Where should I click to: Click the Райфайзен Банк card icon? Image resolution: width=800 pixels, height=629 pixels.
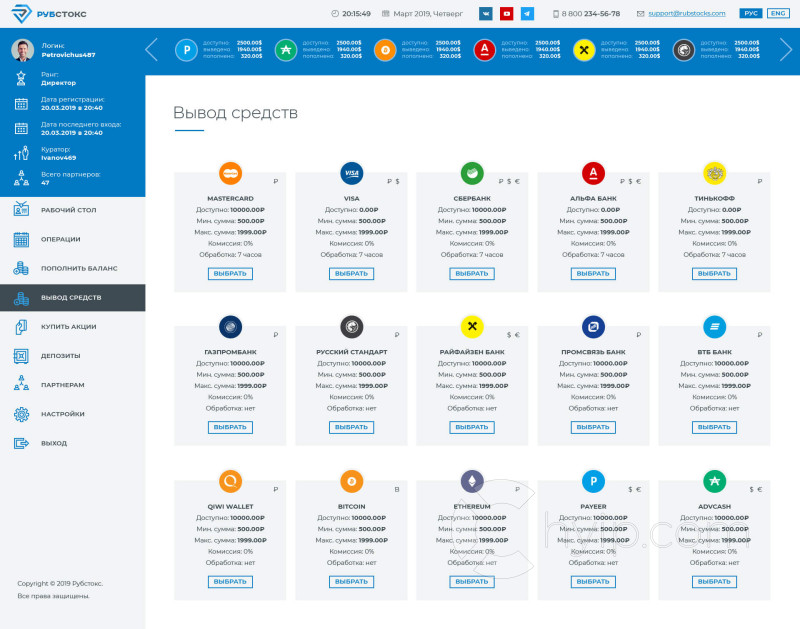pyautogui.click(x=472, y=326)
